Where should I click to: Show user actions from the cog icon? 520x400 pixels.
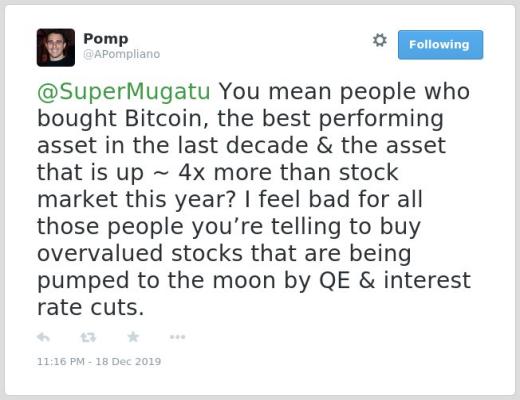click(x=380, y=40)
